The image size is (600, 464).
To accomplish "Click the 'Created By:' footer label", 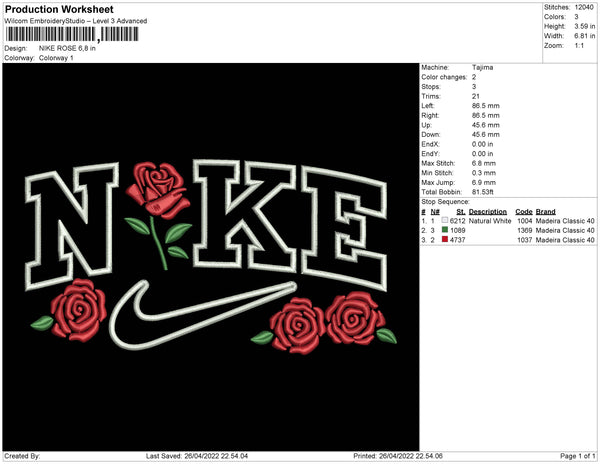I will pos(22,456).
